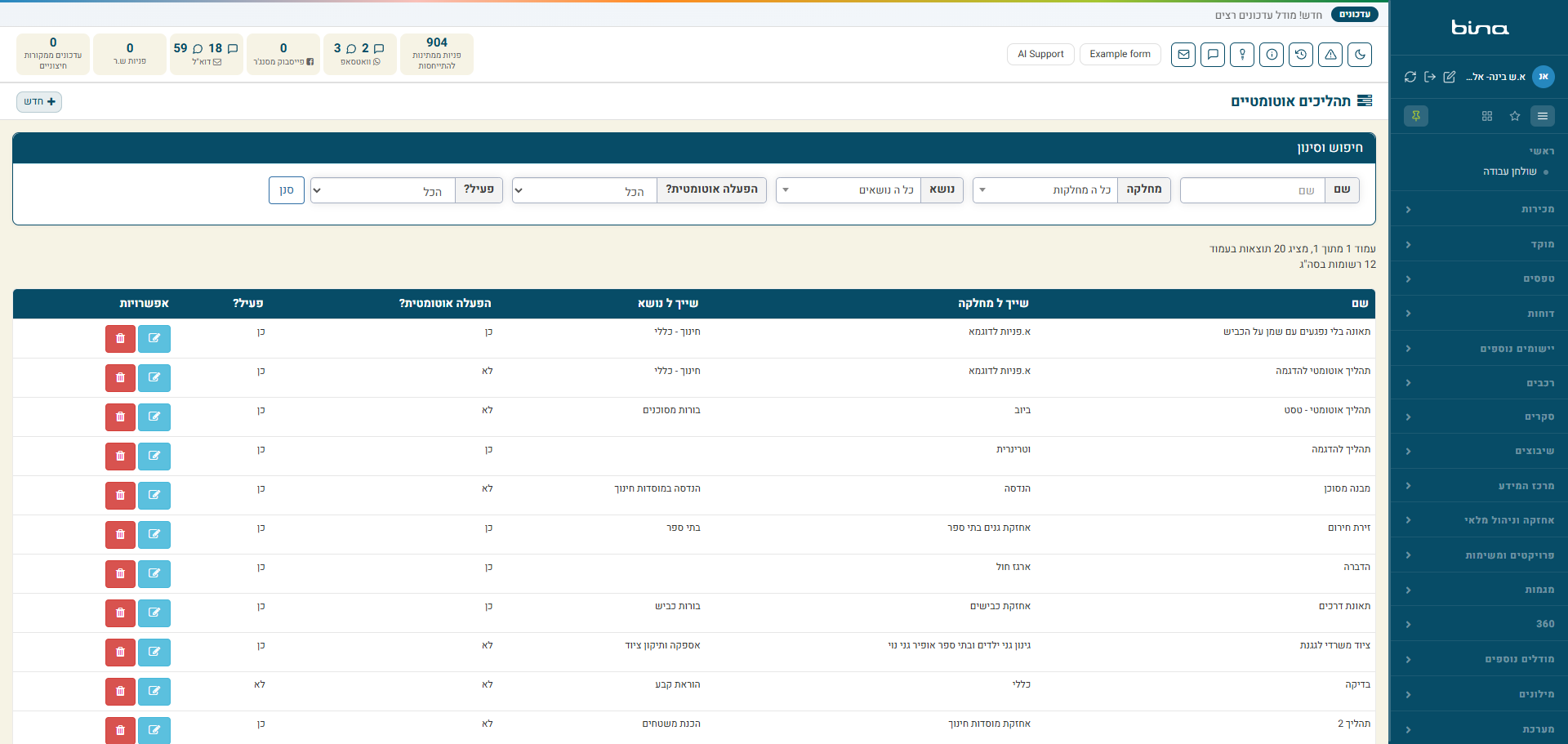Open the הפעלה אוטומטית? filter dropdown
This screenshot has height=744, width=1568.
[x=585, y=190]
